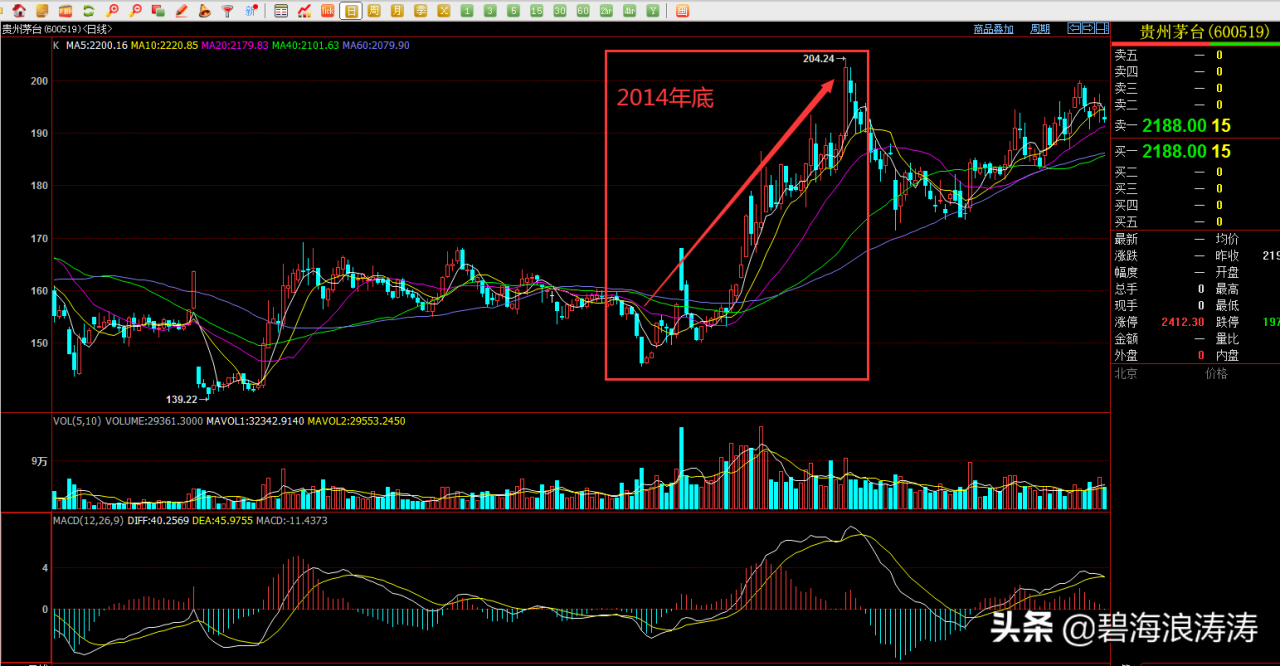Select the red pencil drawing tool
This screenshot has width=1280, height=666.
coord(181,11)
